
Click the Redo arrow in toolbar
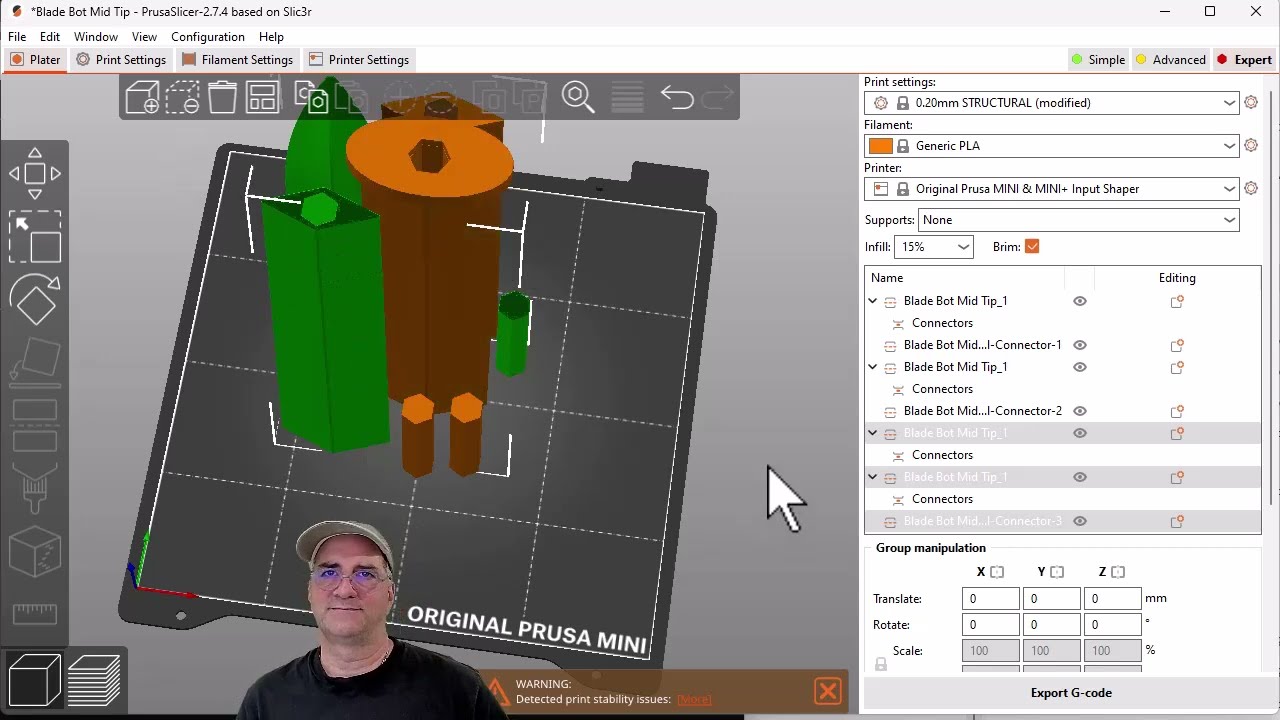coord(717,97)
